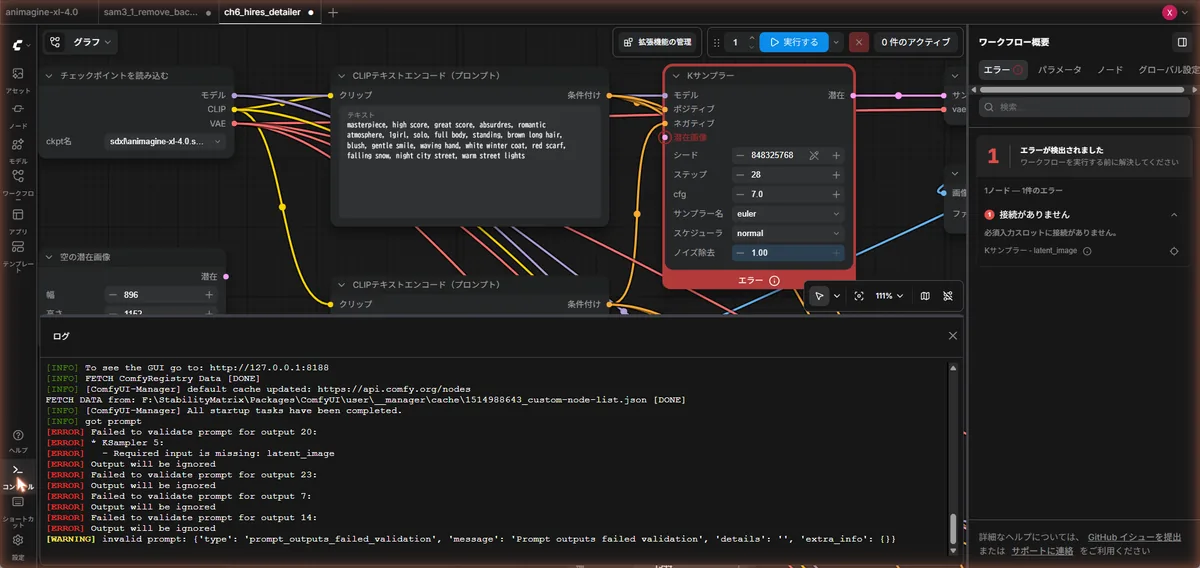Click info icon beside Kサンプラー - latent_image
Image resolution: width=1200 pixels, height=568 pixels.
click(x=1087, y=251)
